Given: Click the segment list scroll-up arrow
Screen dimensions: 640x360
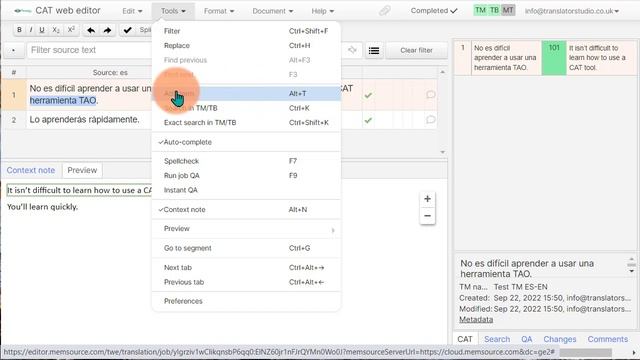Looking at the screenshot, I should click(442, 72).
